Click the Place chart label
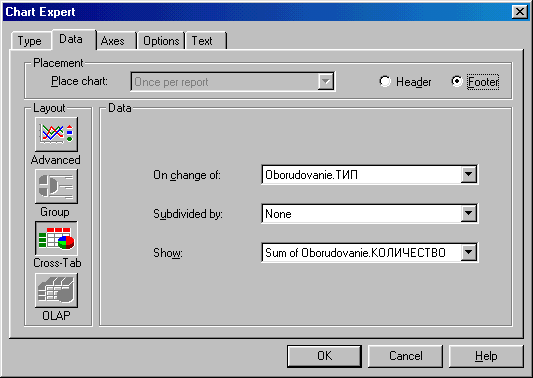Image resolution: width=533 pixels, height=378 pixels. pos(79,81)
